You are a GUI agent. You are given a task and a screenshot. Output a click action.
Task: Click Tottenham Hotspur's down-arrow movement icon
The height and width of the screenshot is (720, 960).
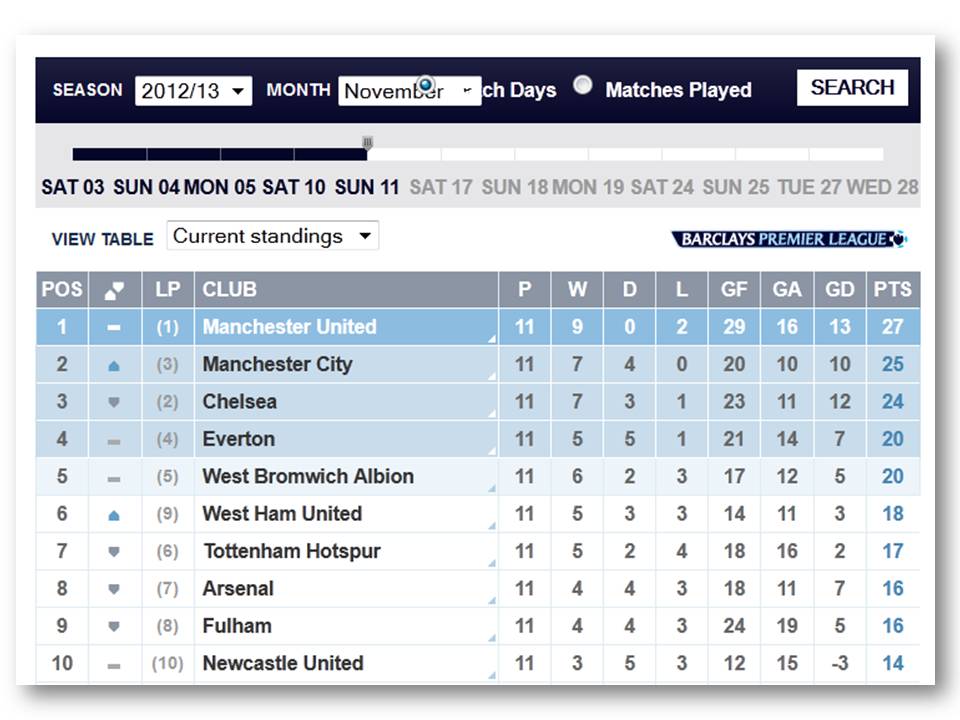[114, 552]
